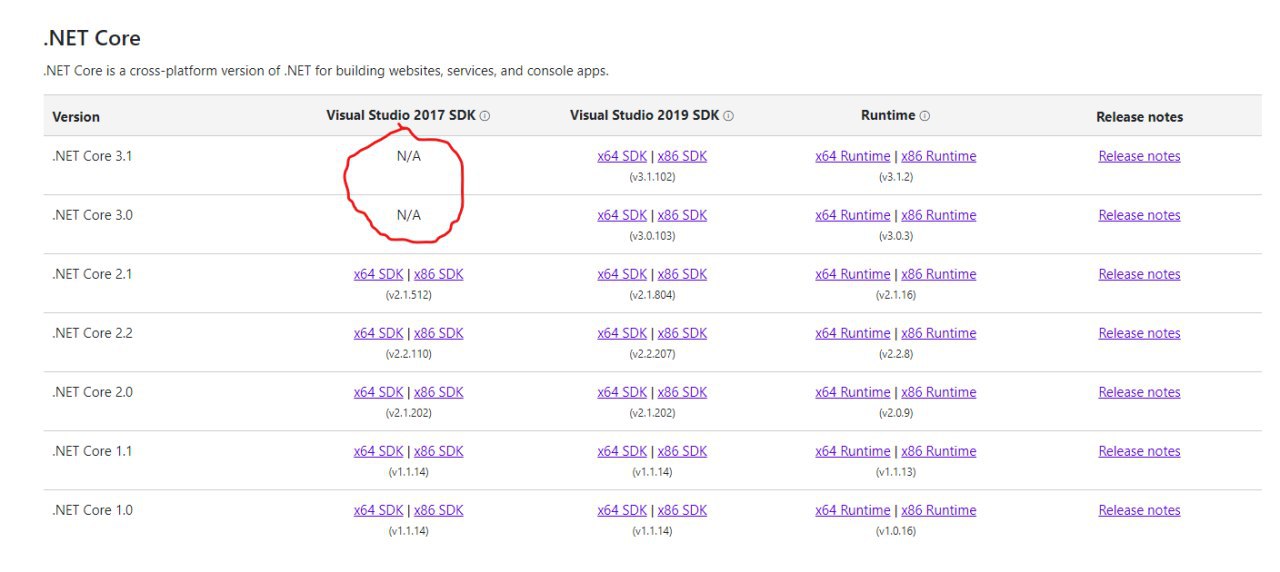Image resolution: width=1280 pixels, height=572 pixels.
Task: Open Release notes for .NET Core 1.0
Action: point(1139,510)
